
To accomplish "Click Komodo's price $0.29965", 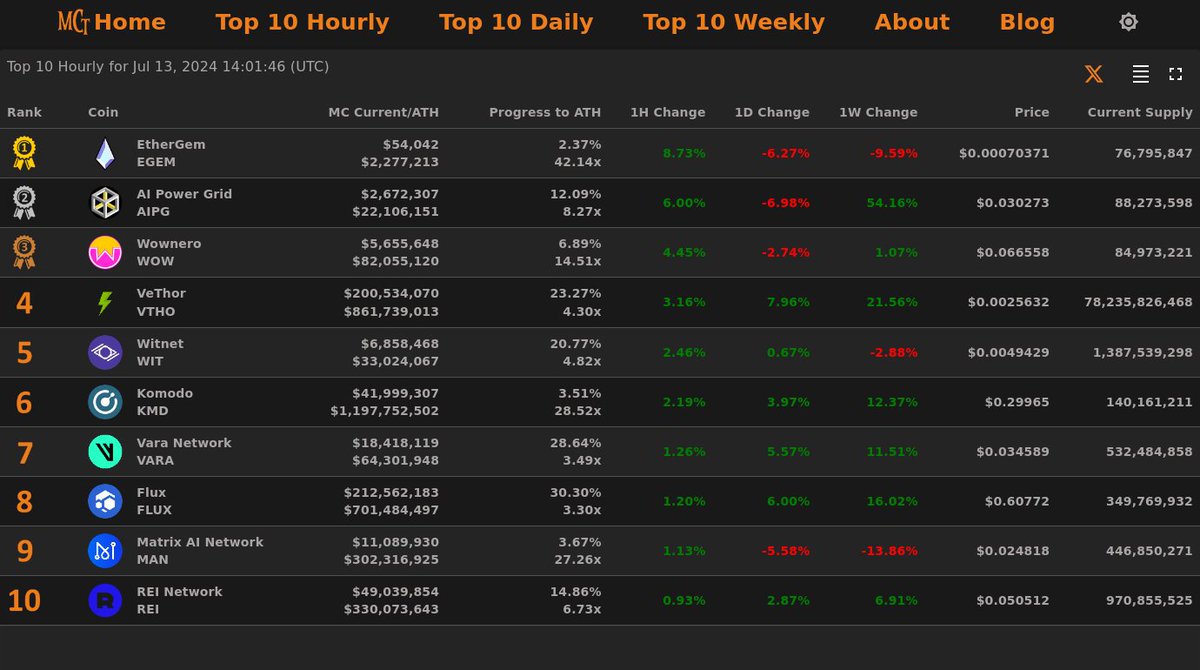I will tap(1017, 402).
